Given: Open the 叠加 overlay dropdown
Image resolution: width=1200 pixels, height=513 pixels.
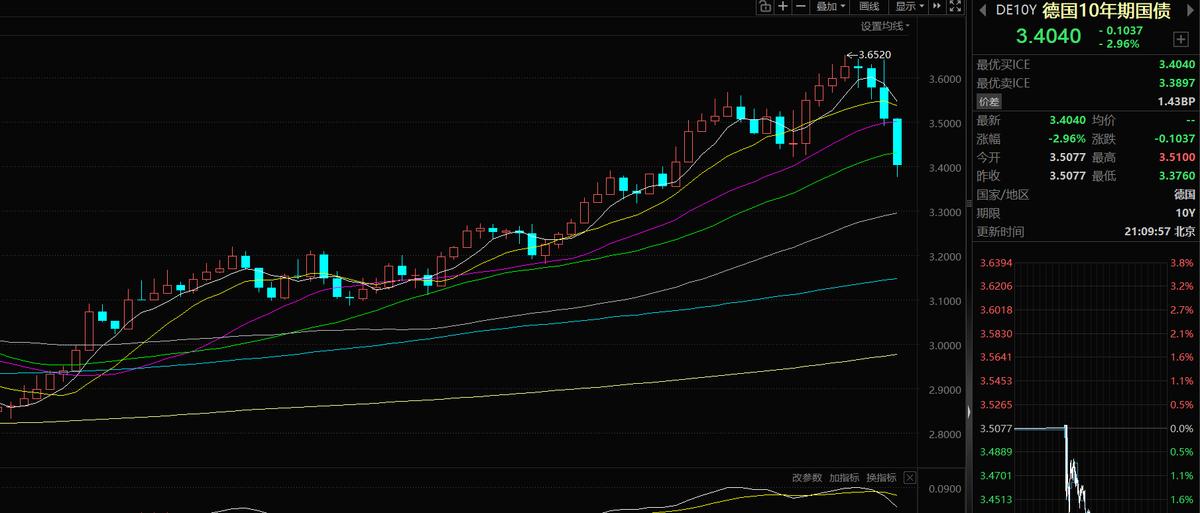Looking at the screenshot, I should pos(829,6).
